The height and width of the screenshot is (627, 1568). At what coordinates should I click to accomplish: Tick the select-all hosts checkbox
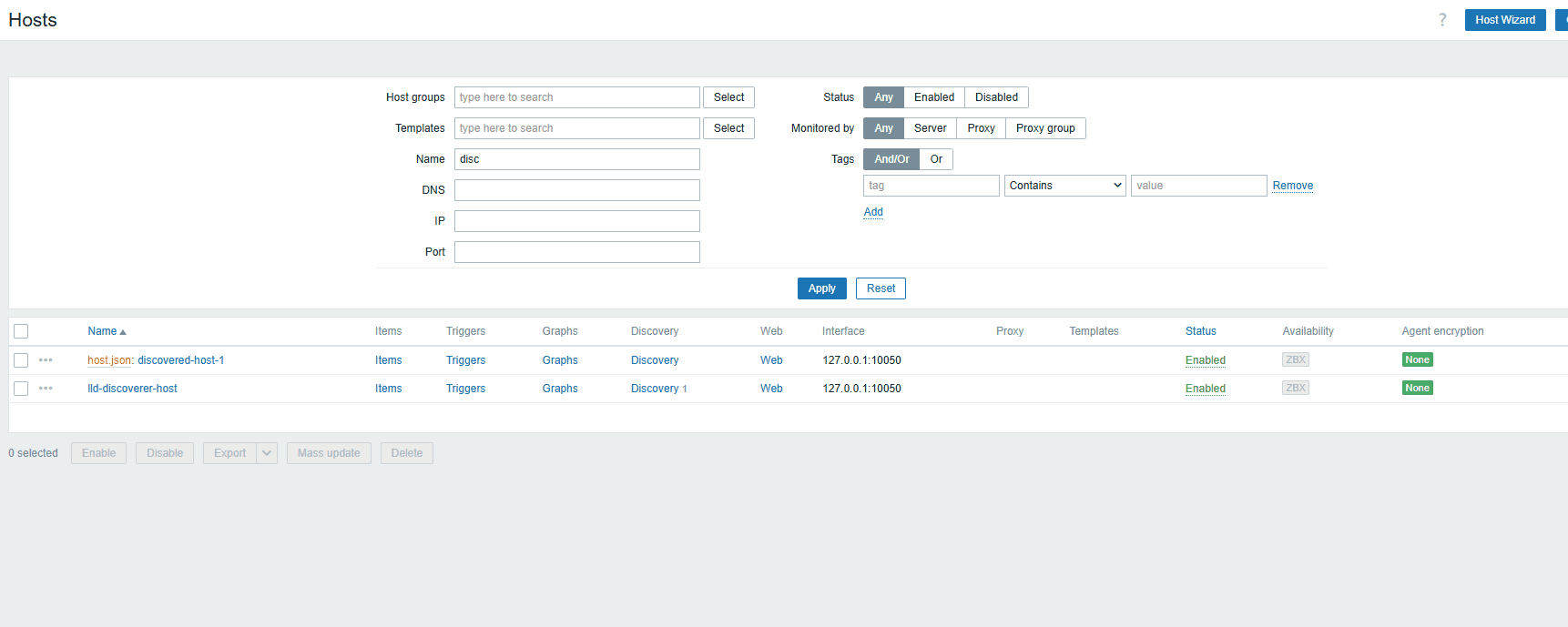click(x=21, y=331)
